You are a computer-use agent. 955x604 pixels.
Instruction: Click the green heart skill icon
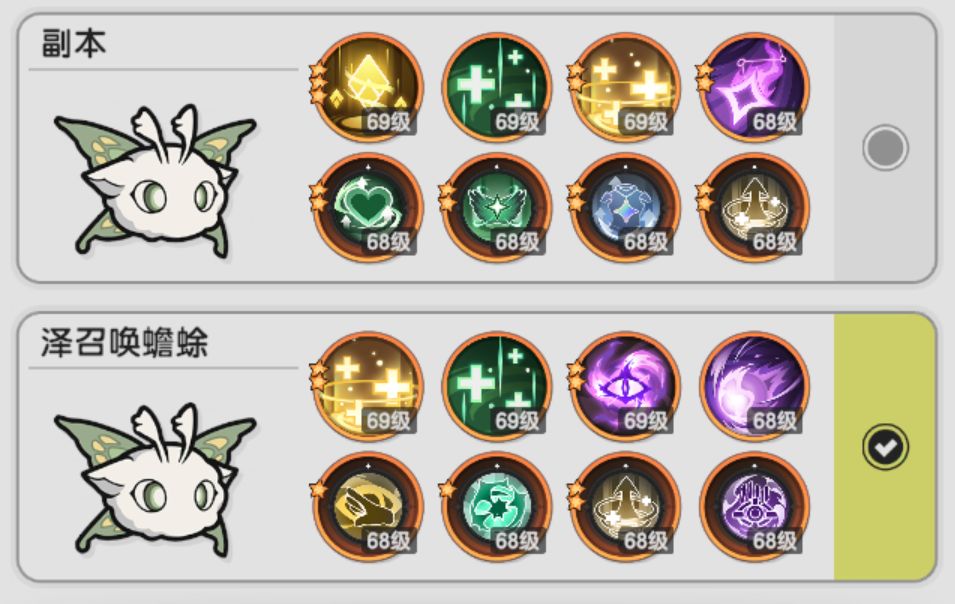point(369,208)
